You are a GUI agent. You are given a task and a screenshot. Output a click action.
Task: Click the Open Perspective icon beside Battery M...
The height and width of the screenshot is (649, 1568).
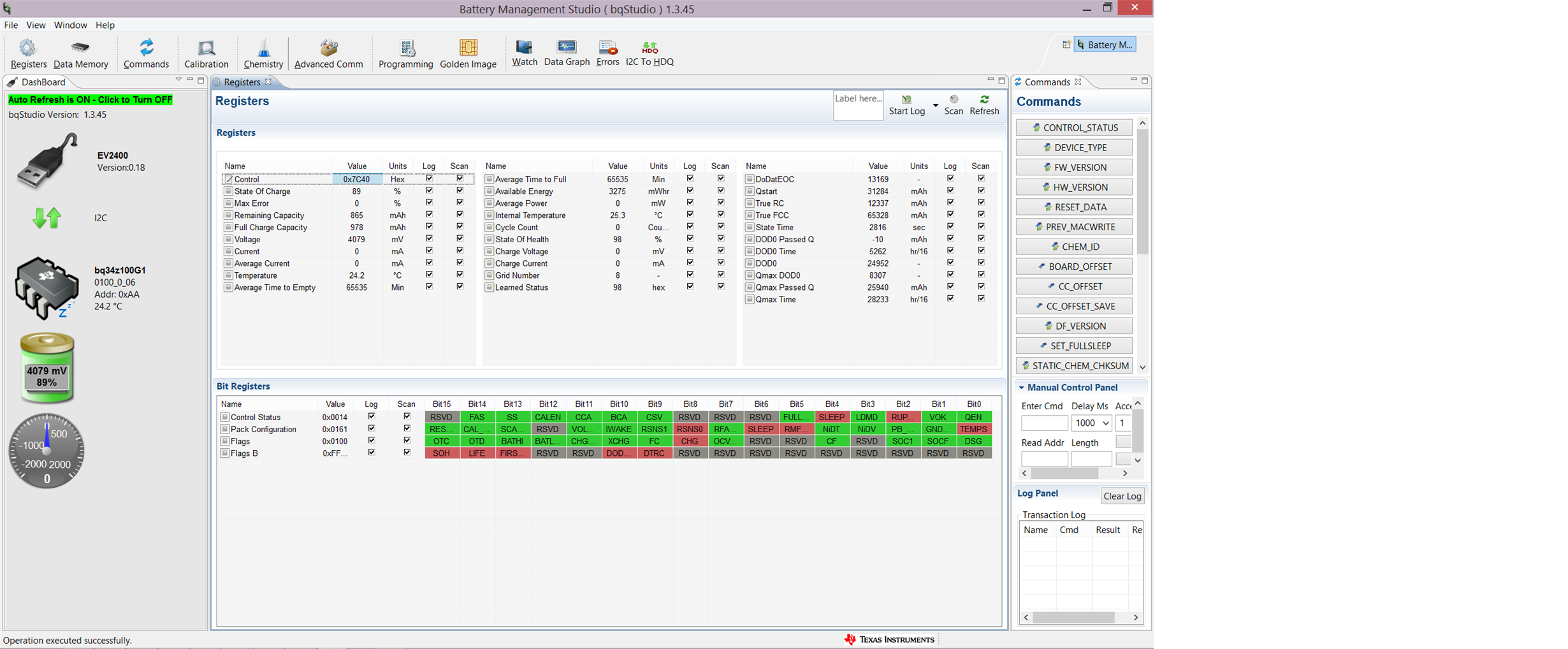tap(1066, 45)
